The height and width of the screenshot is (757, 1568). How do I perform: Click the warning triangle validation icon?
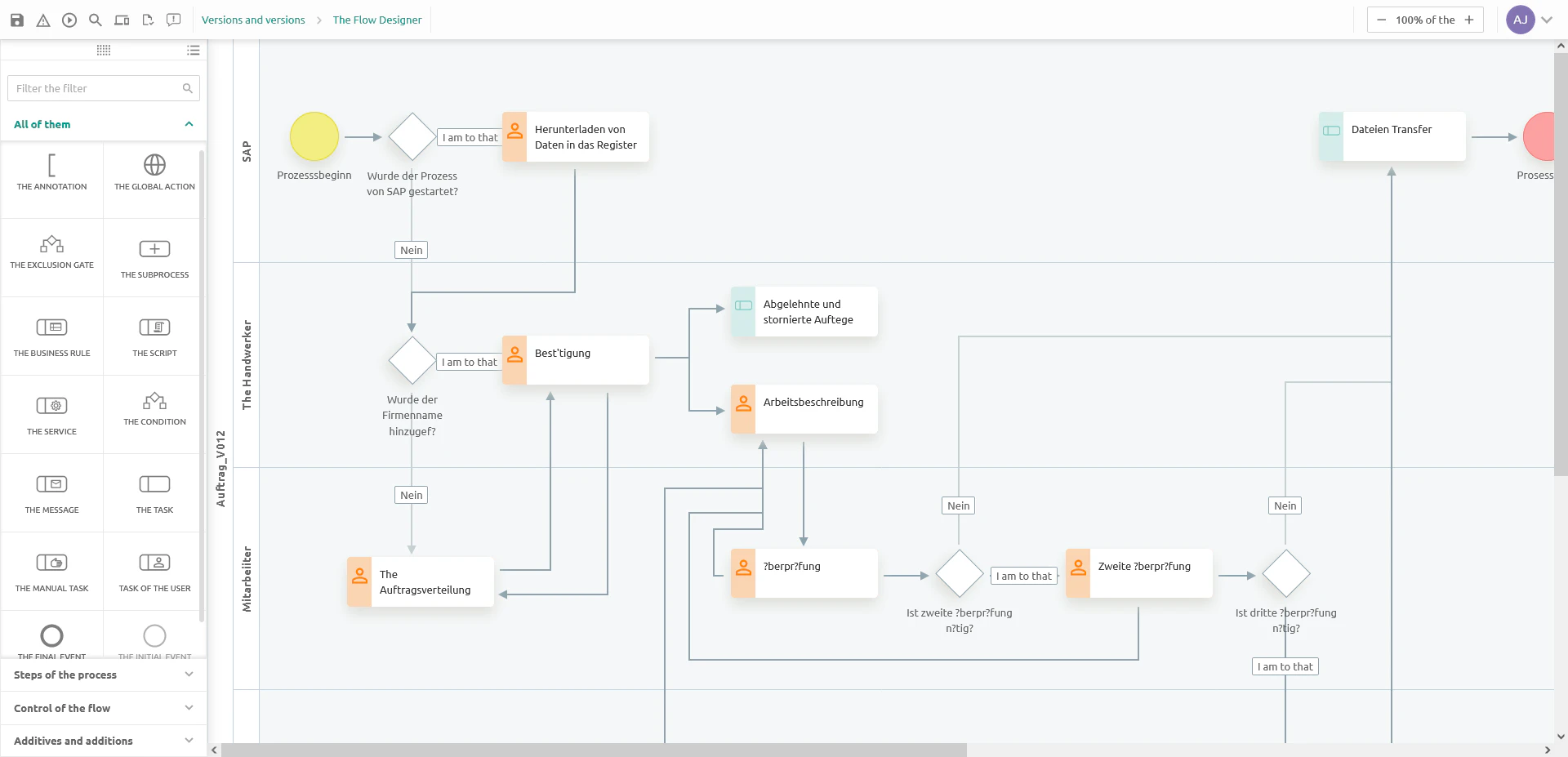(43, 20)
